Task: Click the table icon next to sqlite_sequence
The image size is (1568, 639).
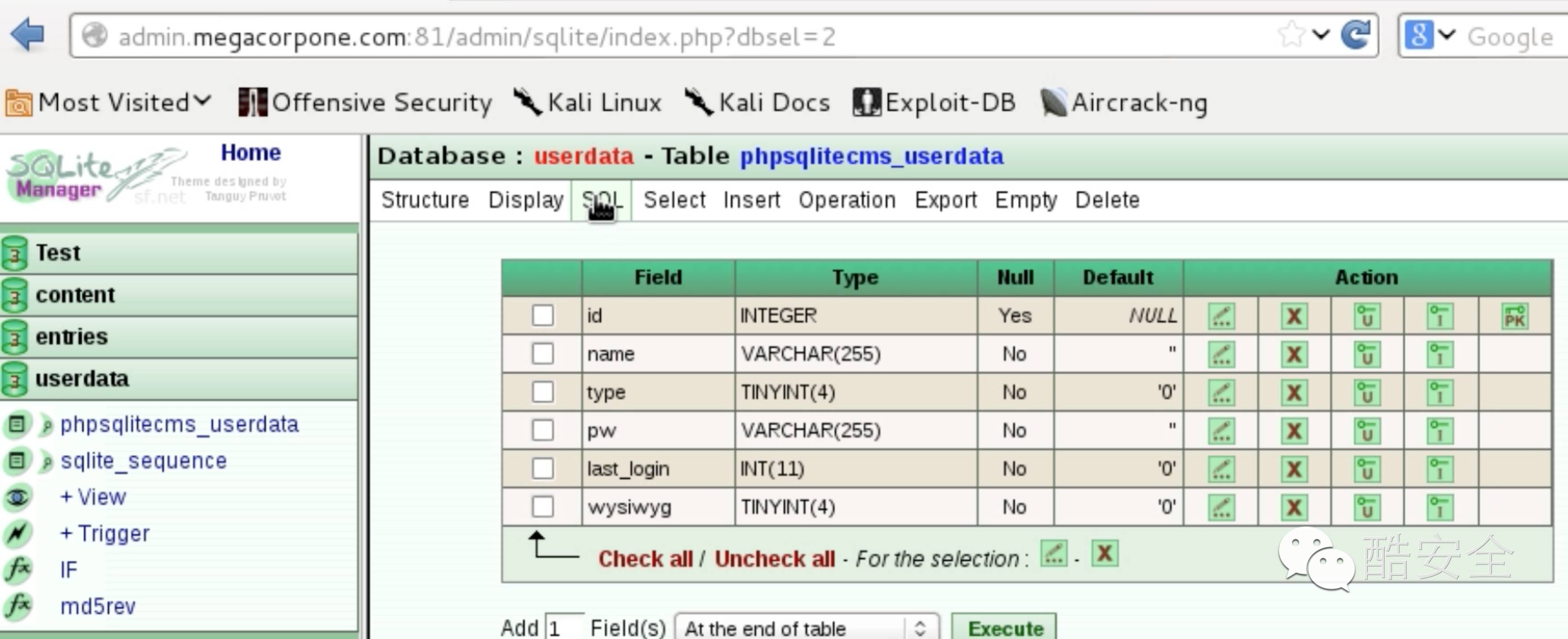Action: (x=17, y=460)
